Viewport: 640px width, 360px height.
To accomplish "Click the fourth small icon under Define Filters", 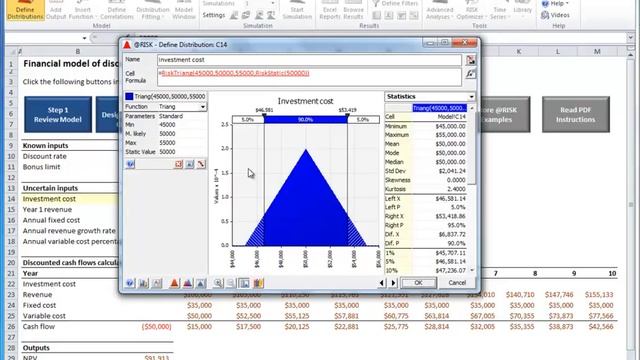I will 414,16.
